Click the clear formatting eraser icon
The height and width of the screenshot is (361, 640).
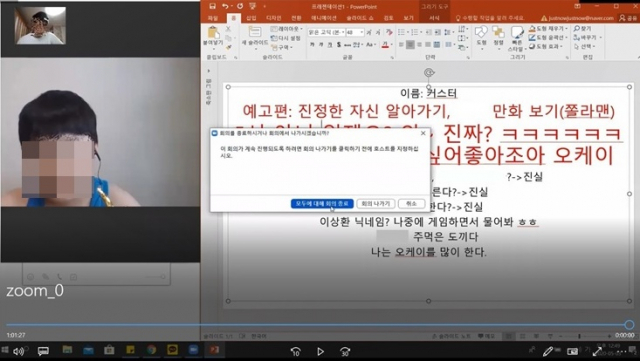[x=389, y=32]
